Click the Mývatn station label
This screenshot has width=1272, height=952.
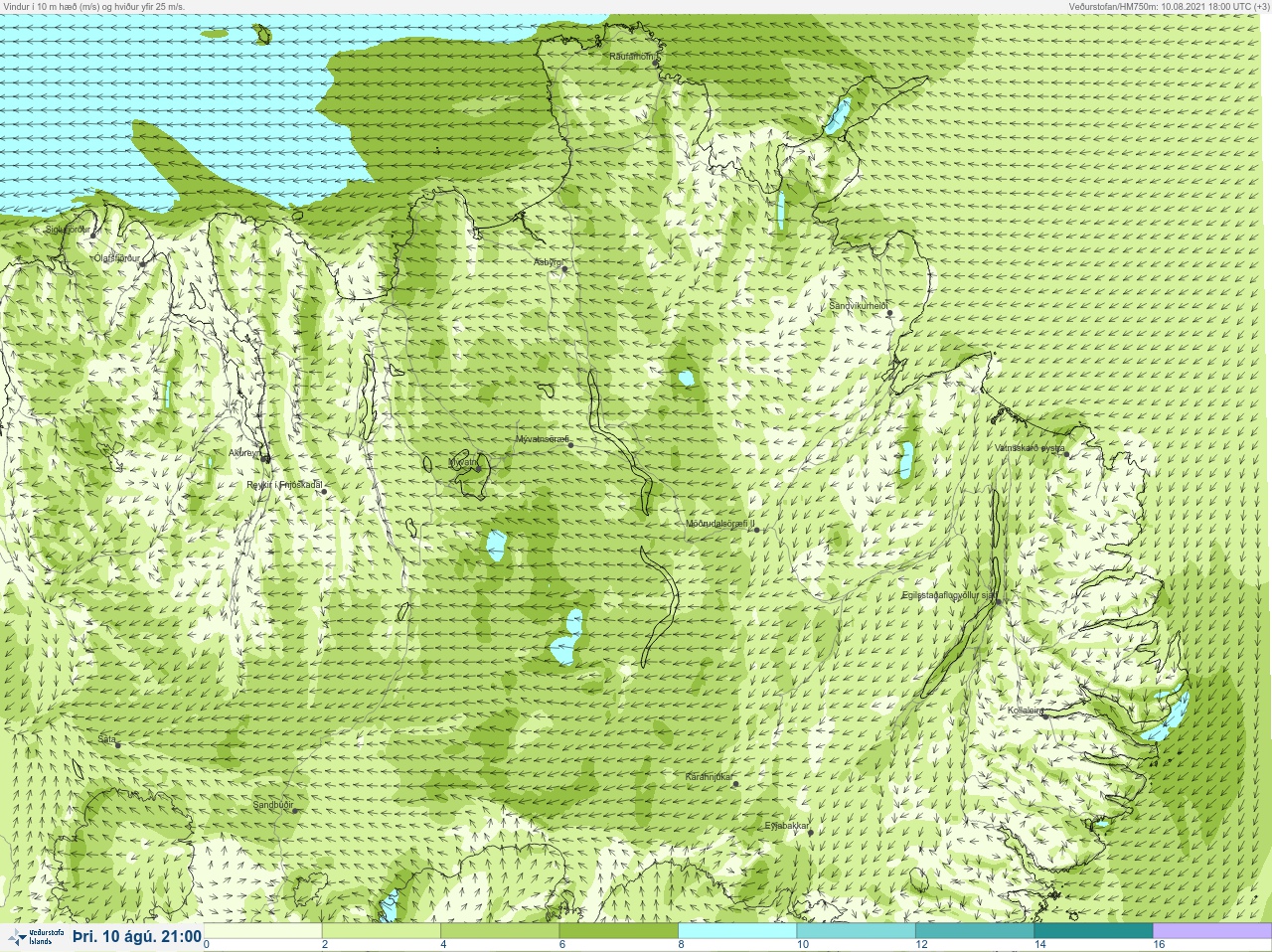pyautogui.click(x=463, y=462)
